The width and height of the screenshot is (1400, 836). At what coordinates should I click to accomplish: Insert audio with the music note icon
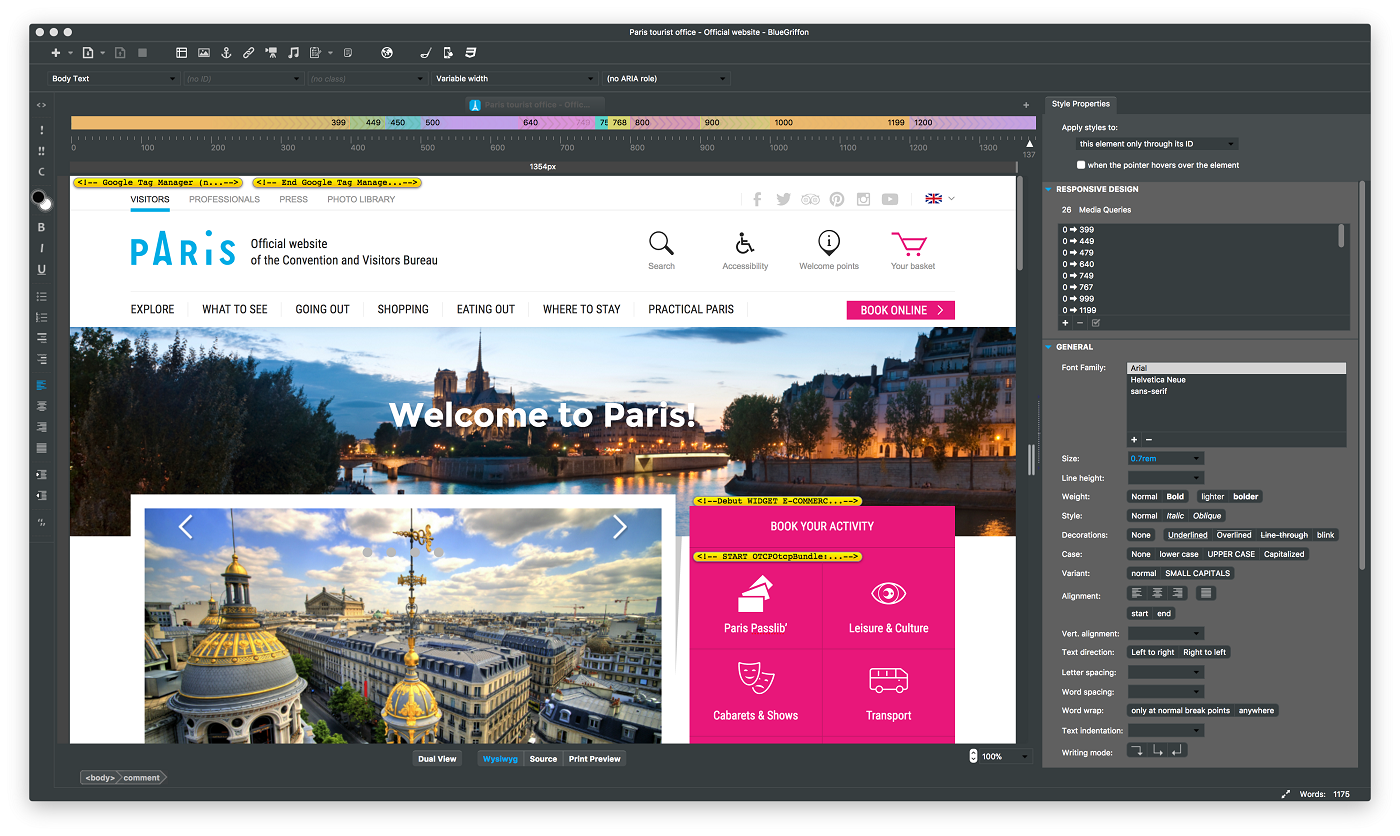pyautogui.click(x=293, y=53)
